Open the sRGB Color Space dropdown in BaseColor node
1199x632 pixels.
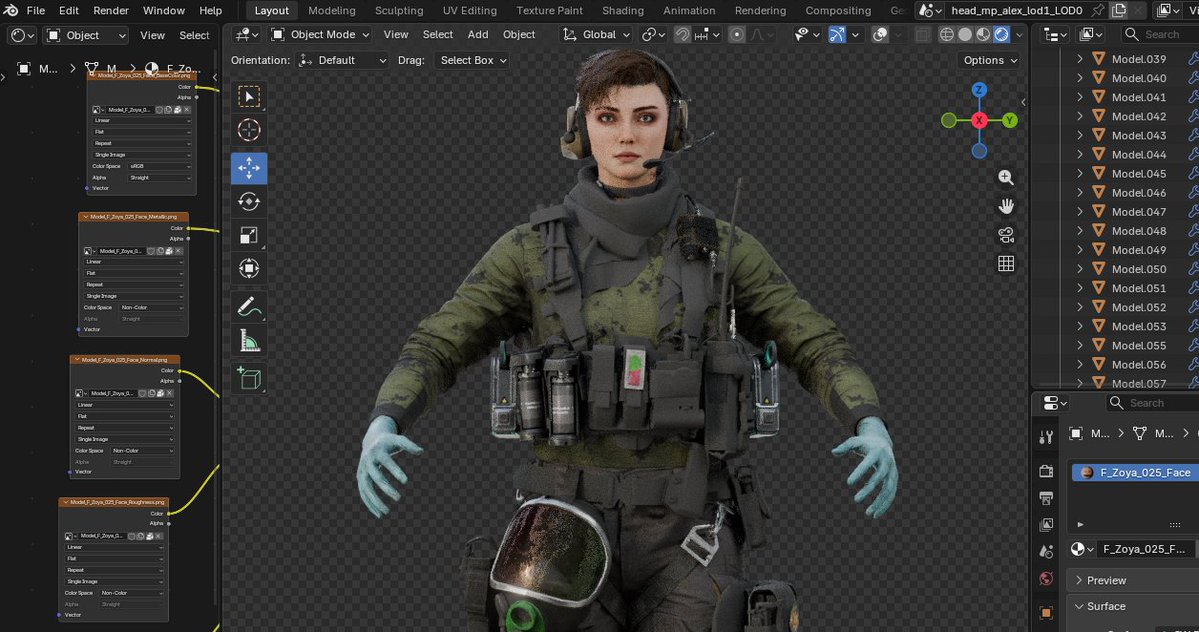coord(160,166)
